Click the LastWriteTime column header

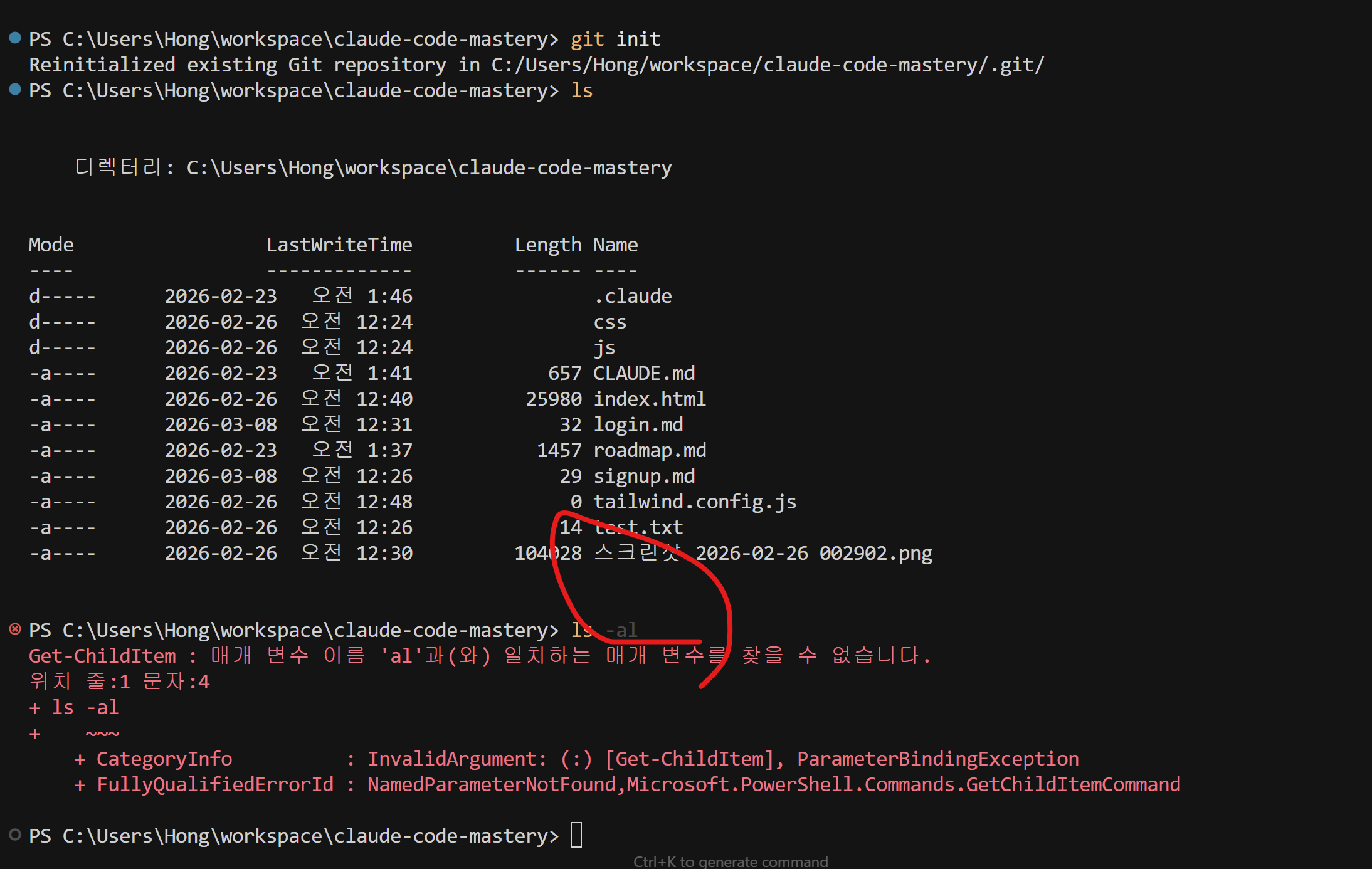click(x=339, y=245)
